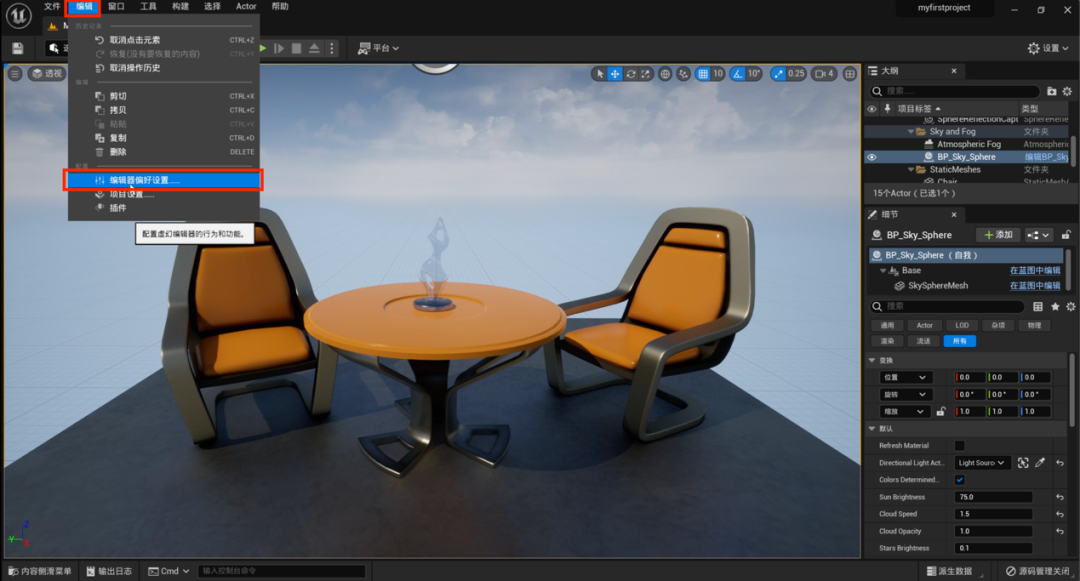This screenshot has width=1080, height=581.
Task: Open the Directional Light Actor dropdown
Action: click(x=983, y=463)
